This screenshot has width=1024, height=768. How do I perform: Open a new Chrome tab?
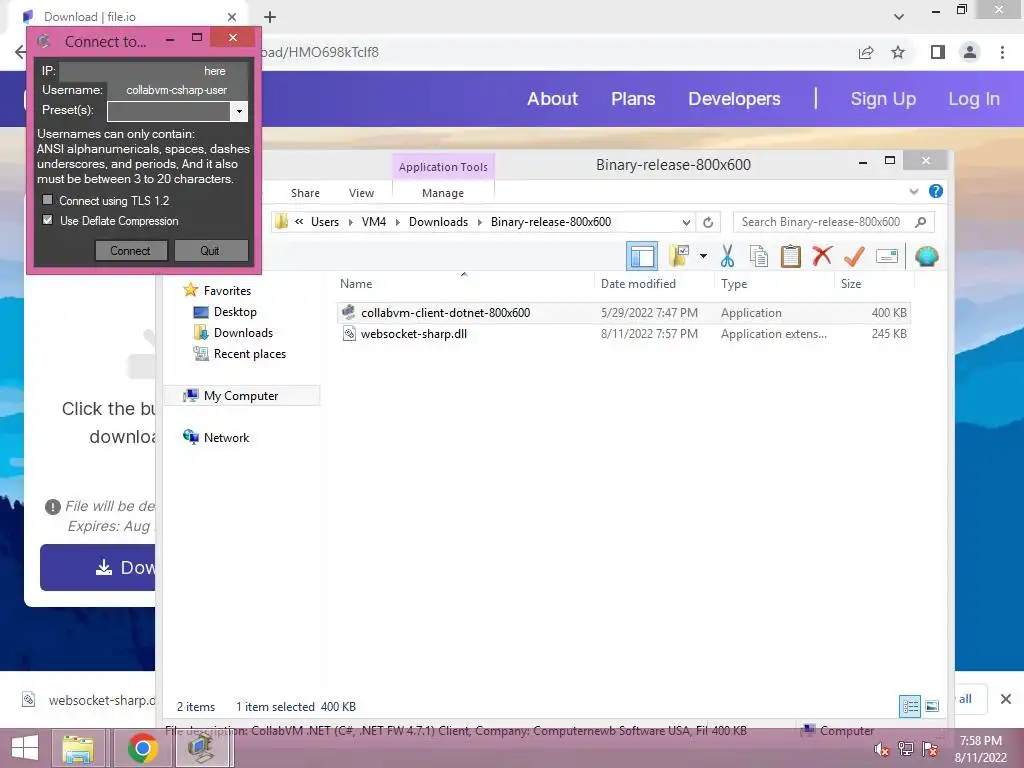pos(270,17)
